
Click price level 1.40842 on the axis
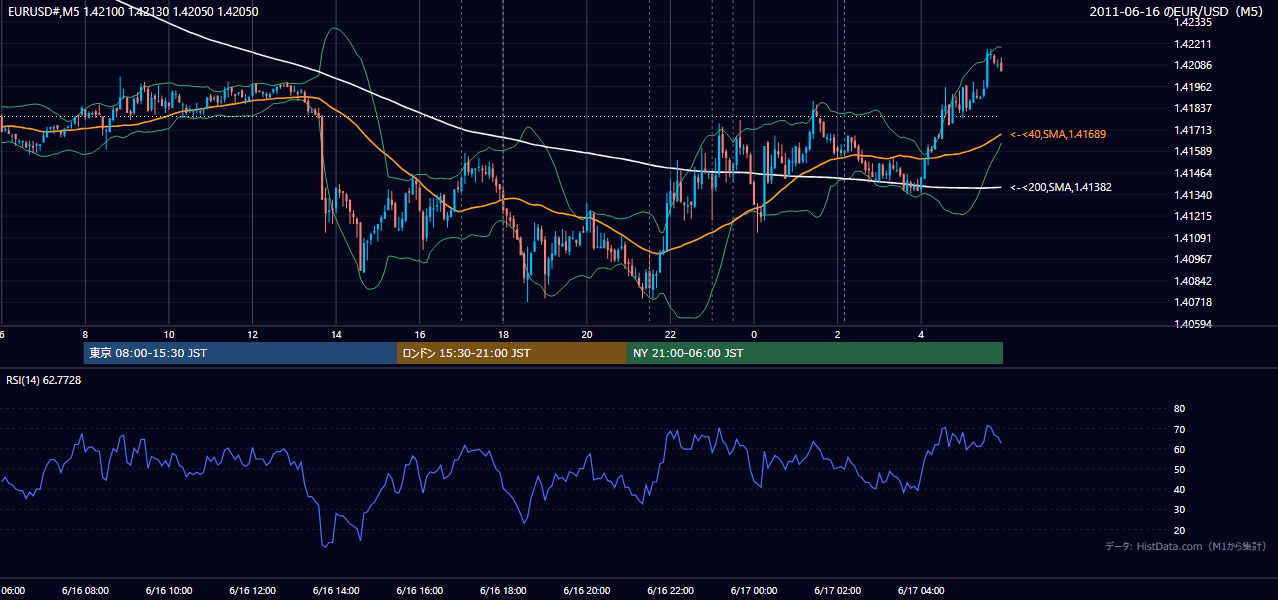coord(1194,281)
